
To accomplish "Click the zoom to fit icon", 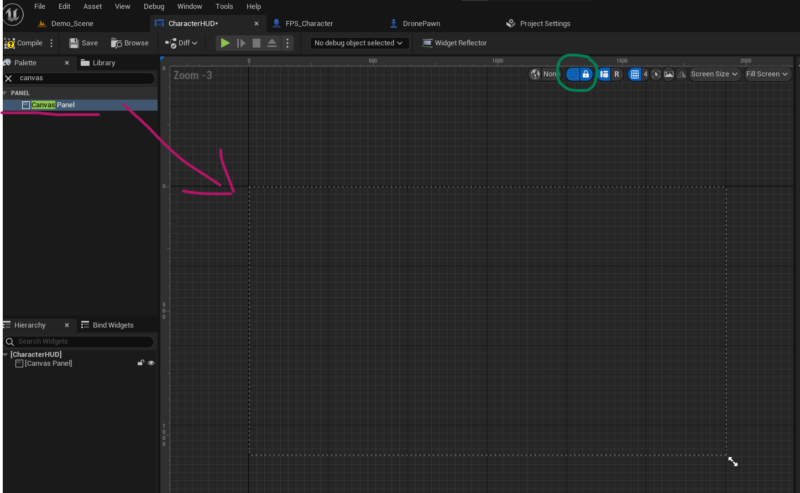I will 656,75.
